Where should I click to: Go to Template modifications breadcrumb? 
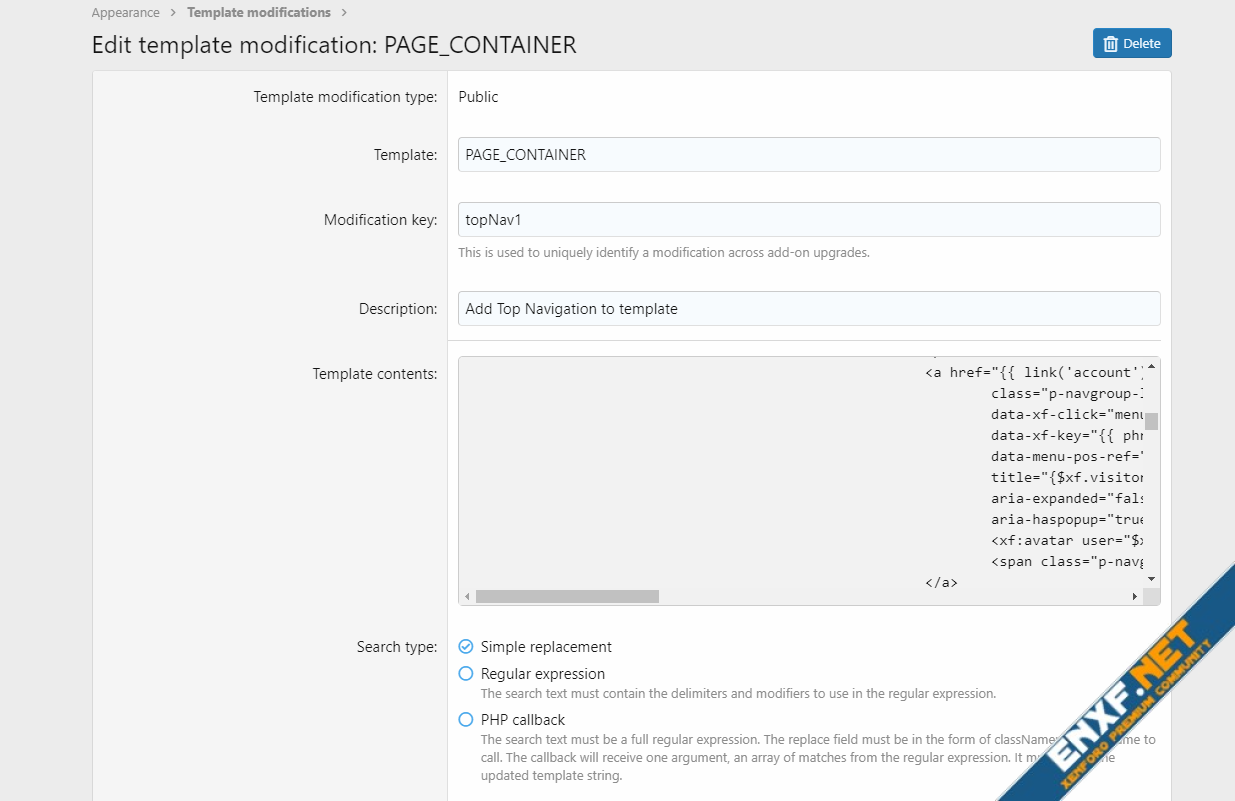[259, 13]
